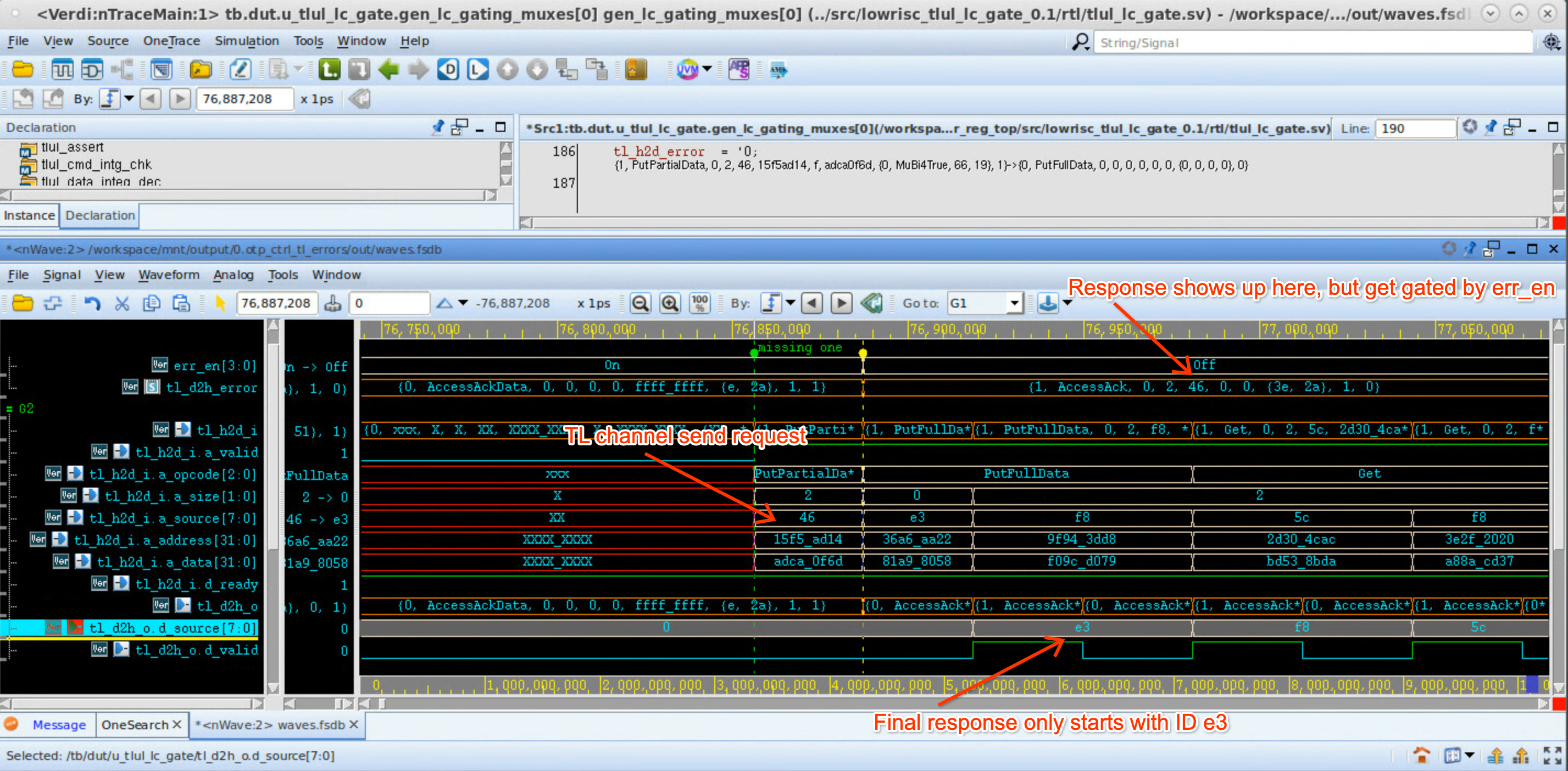
Task: Click the blue D driver trace icon
Action: 448,70
